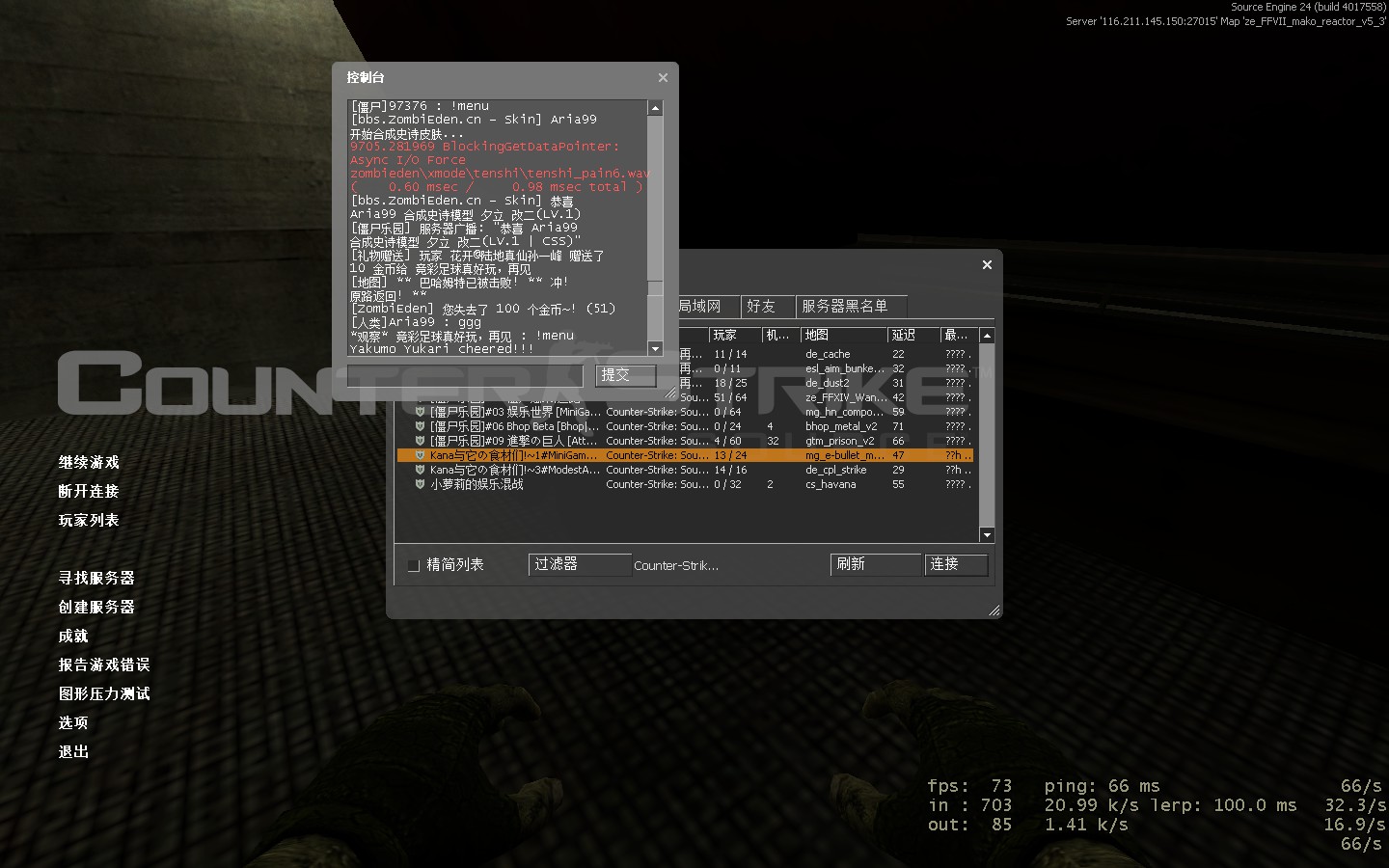Click the console scrollbar down arrow

656,349
